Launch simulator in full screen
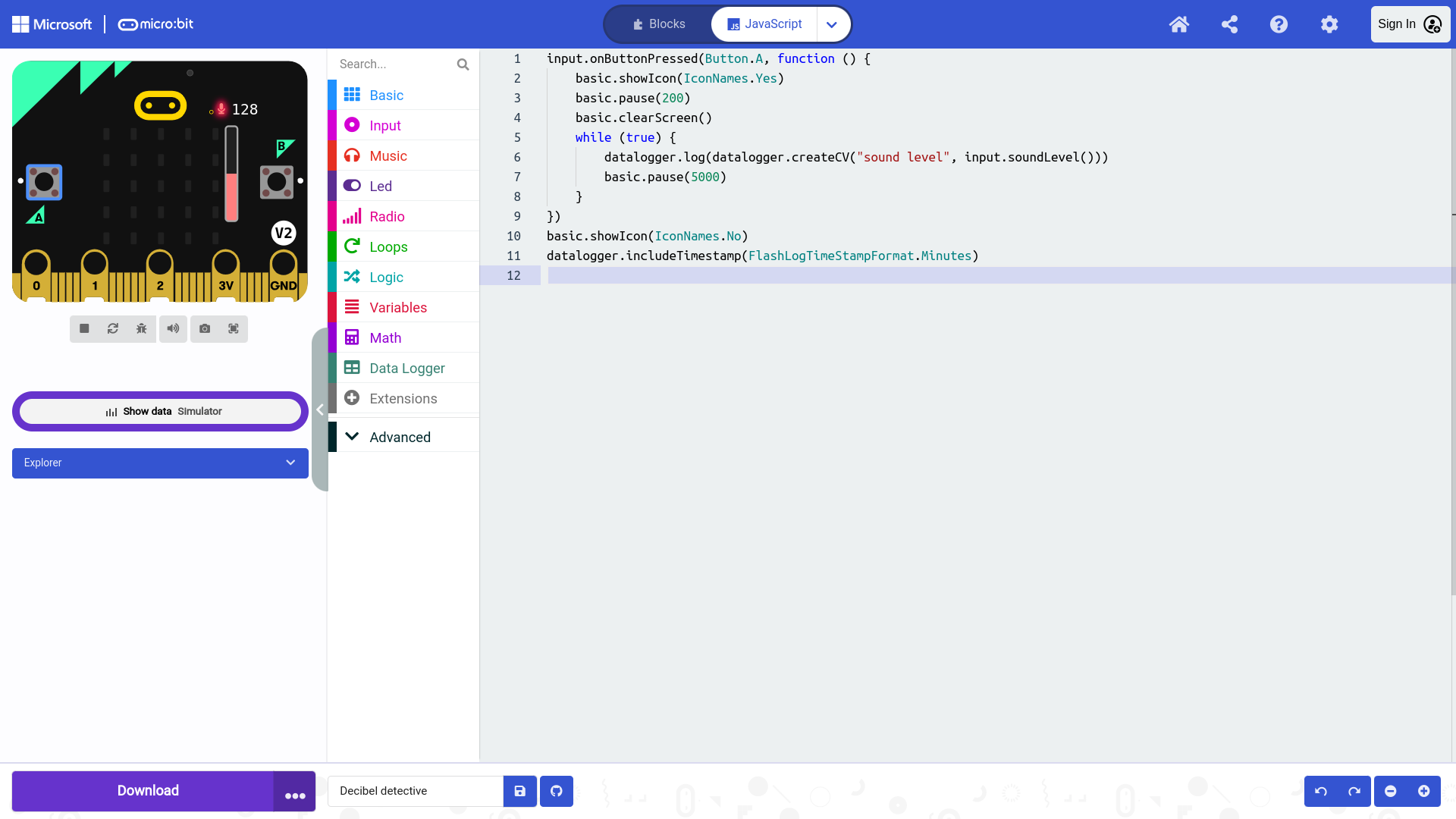This screenshot has height=819, width=1456. [234, 328]
